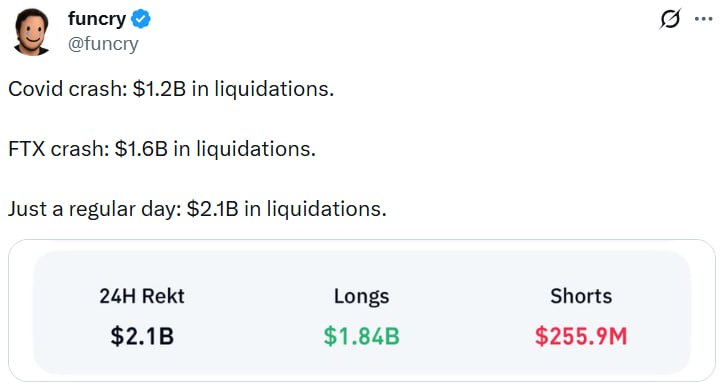This screenshot has width=723, height=391.
Task: Click the Shorts column label
Action: click(x=581, y=296)
